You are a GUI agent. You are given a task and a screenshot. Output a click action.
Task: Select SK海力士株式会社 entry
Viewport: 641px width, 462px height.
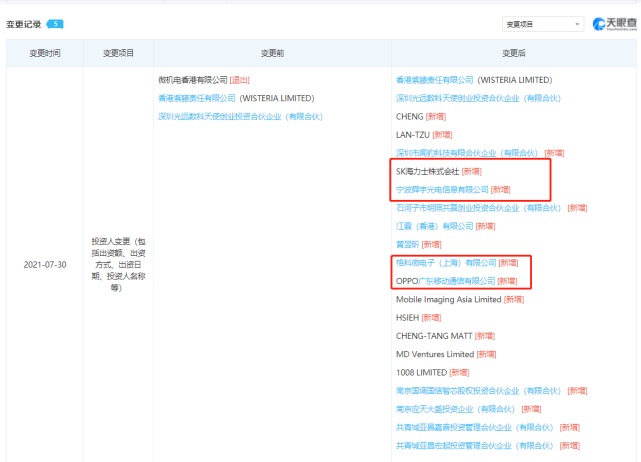click(439, 171)
